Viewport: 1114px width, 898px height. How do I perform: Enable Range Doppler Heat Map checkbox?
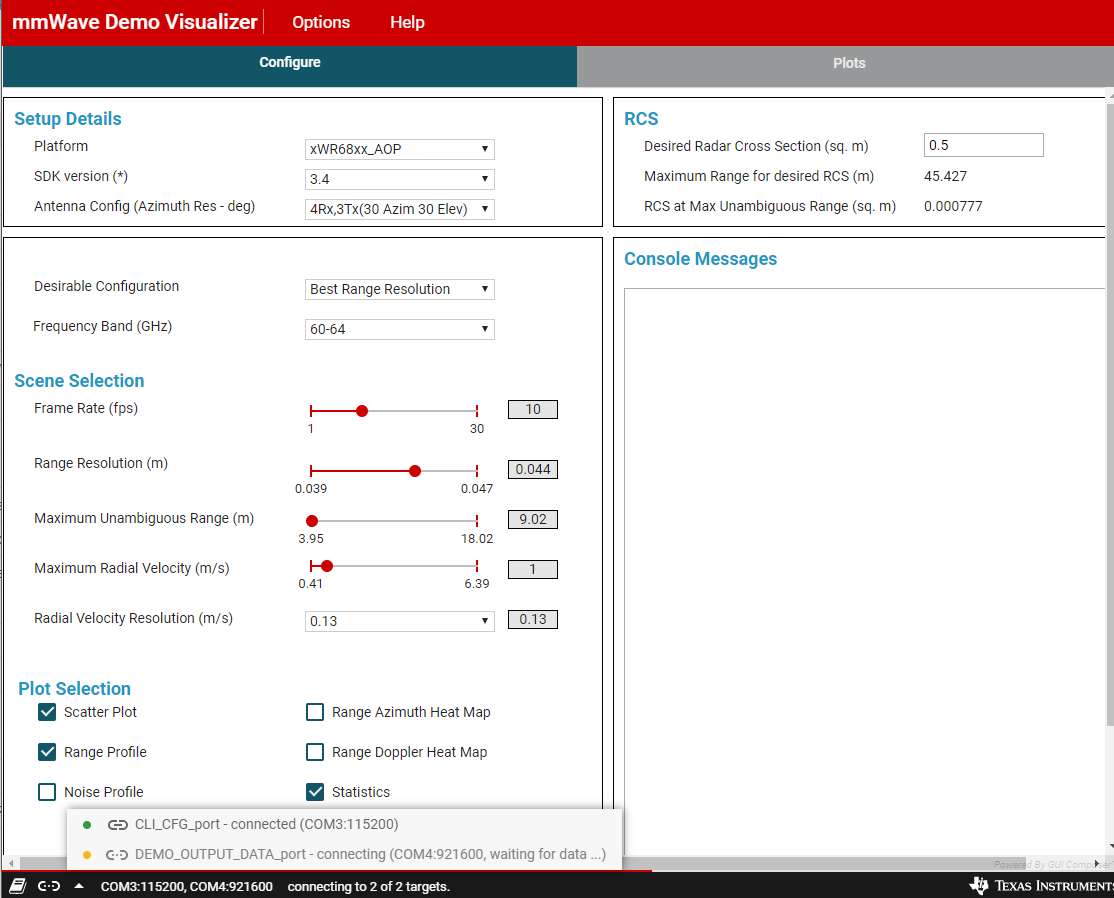pyautogui.click(x=315, y=752)
